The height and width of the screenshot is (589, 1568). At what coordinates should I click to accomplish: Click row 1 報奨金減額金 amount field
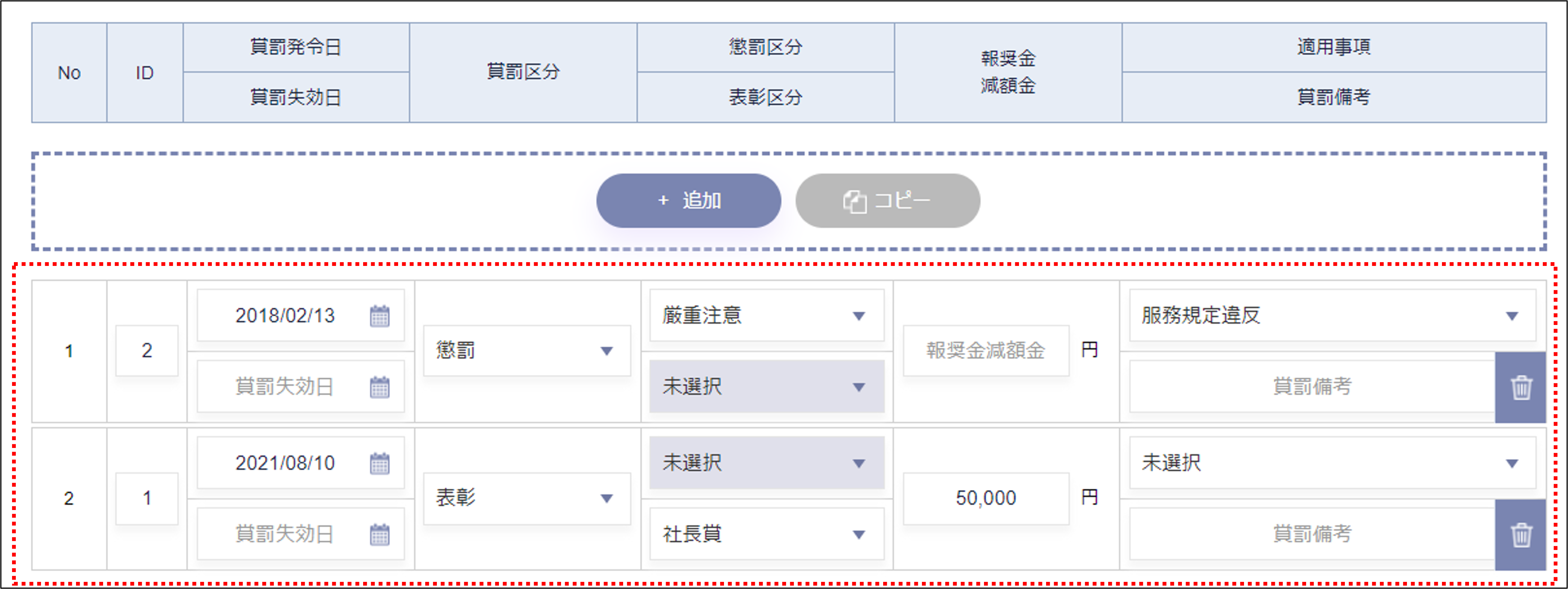pyautogui.click(x=986, y=351)
